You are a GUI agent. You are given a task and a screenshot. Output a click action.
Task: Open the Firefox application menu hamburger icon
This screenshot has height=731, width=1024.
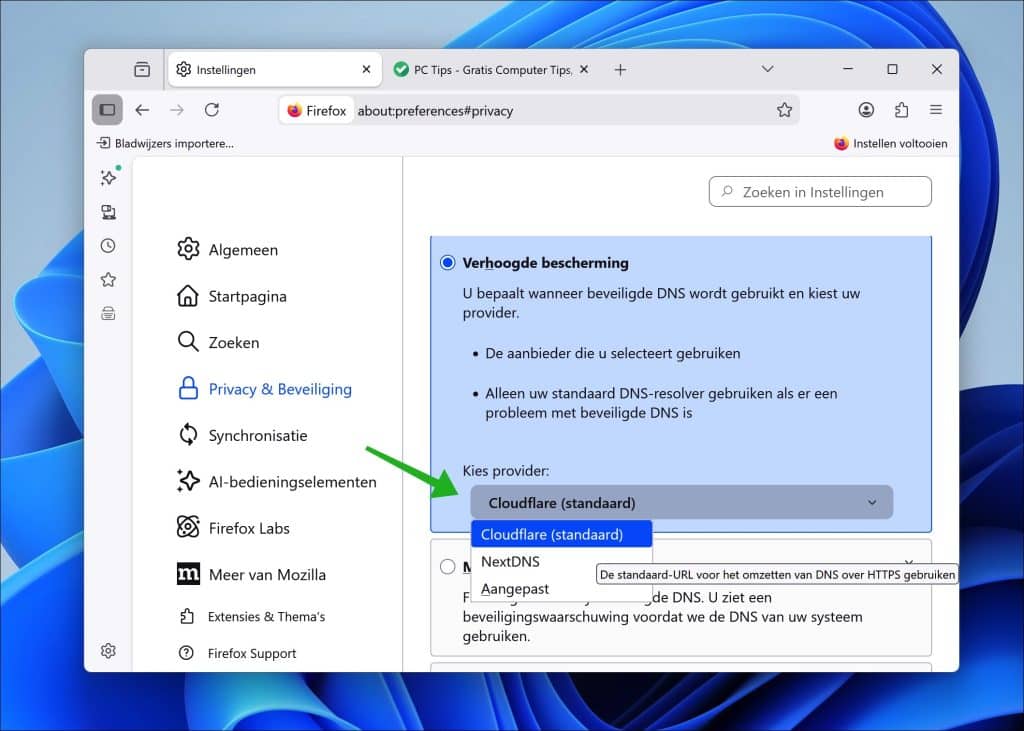tap(936, 110)
